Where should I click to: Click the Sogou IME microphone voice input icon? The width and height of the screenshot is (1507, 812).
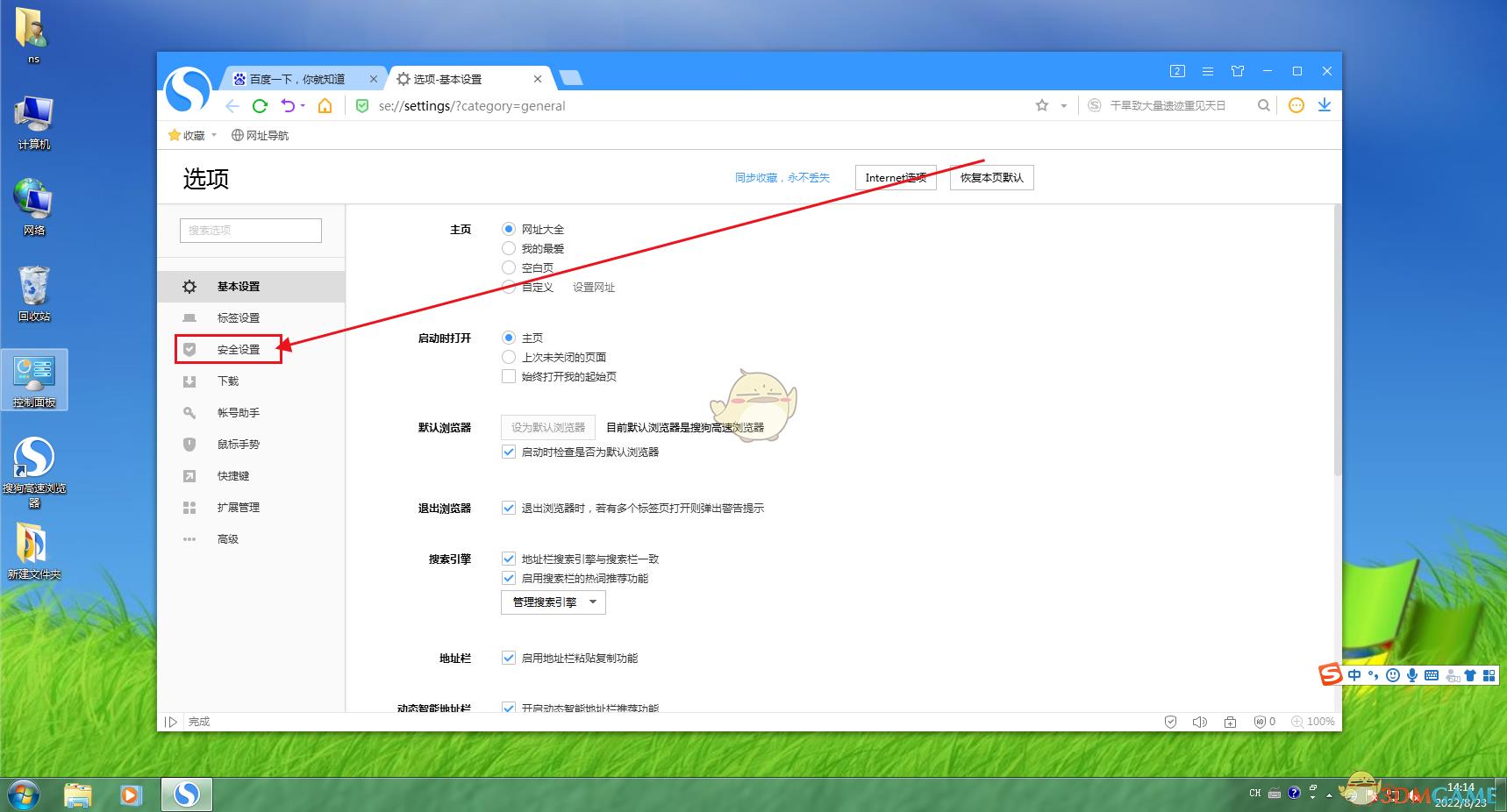click(x=1412, y=675)
